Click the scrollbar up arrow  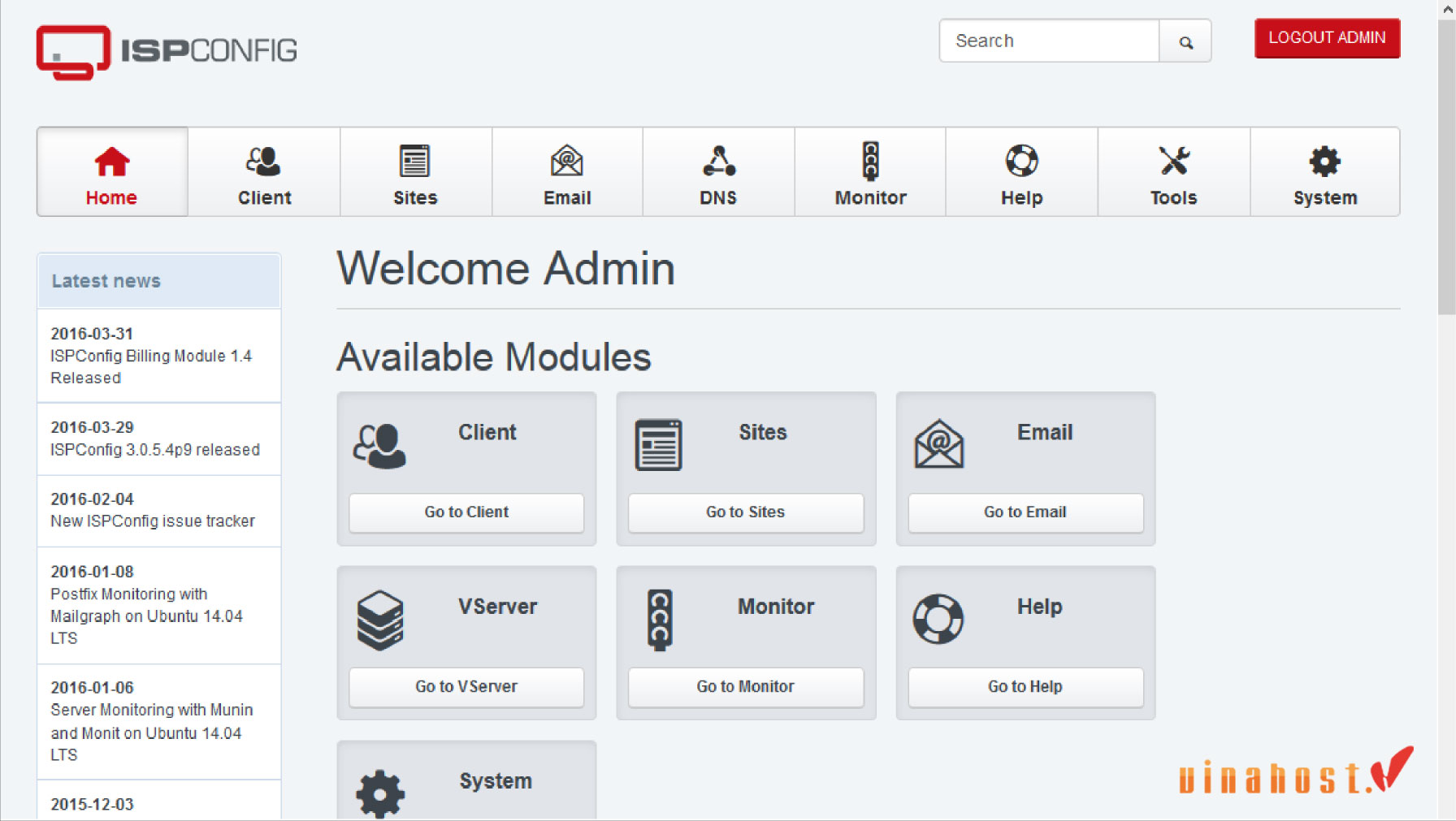(x=1446, y=9)
